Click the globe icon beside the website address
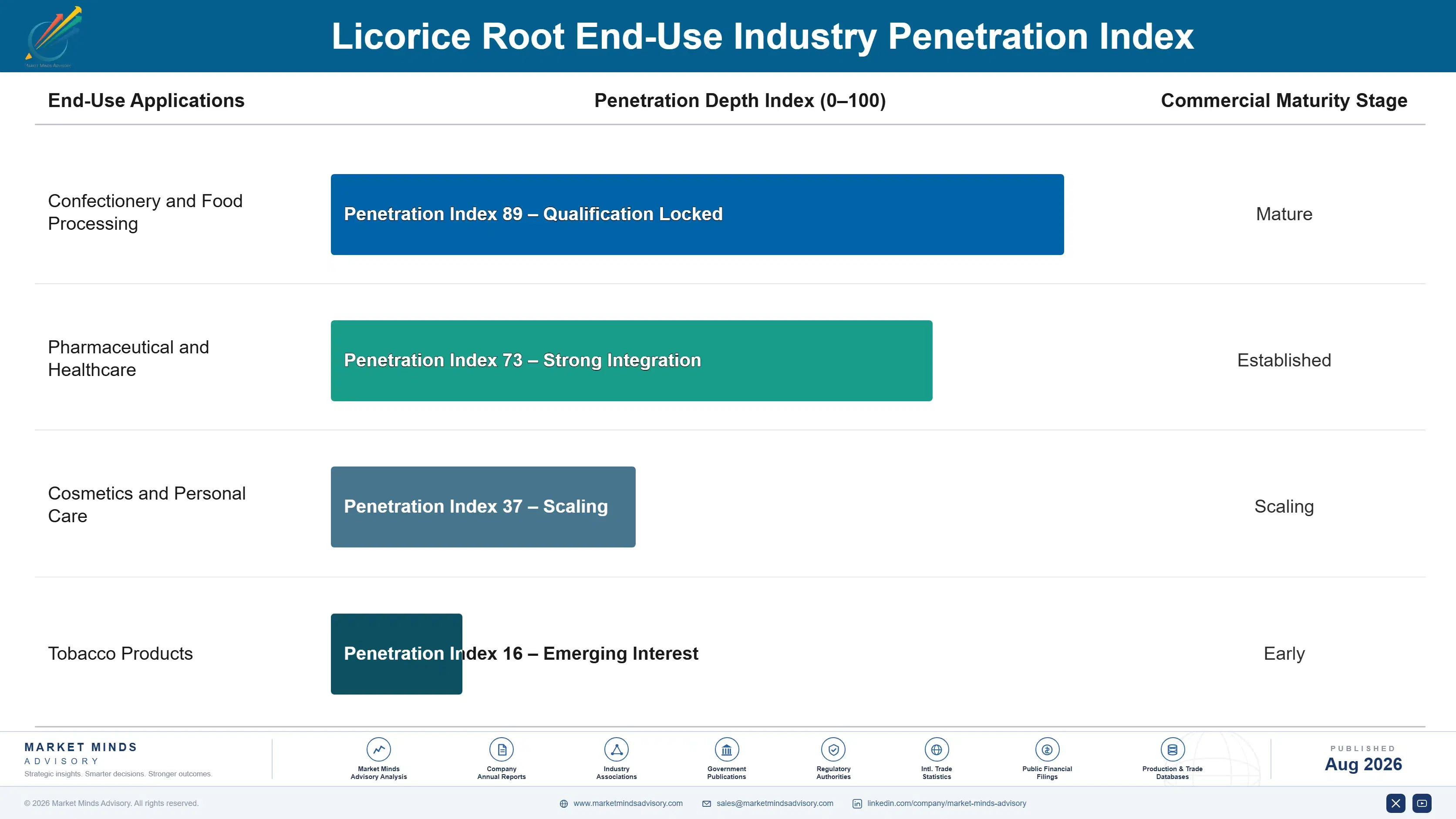The height and width of the screenshot is (819, 1456). pyautogui.click(x=563, y=804)
